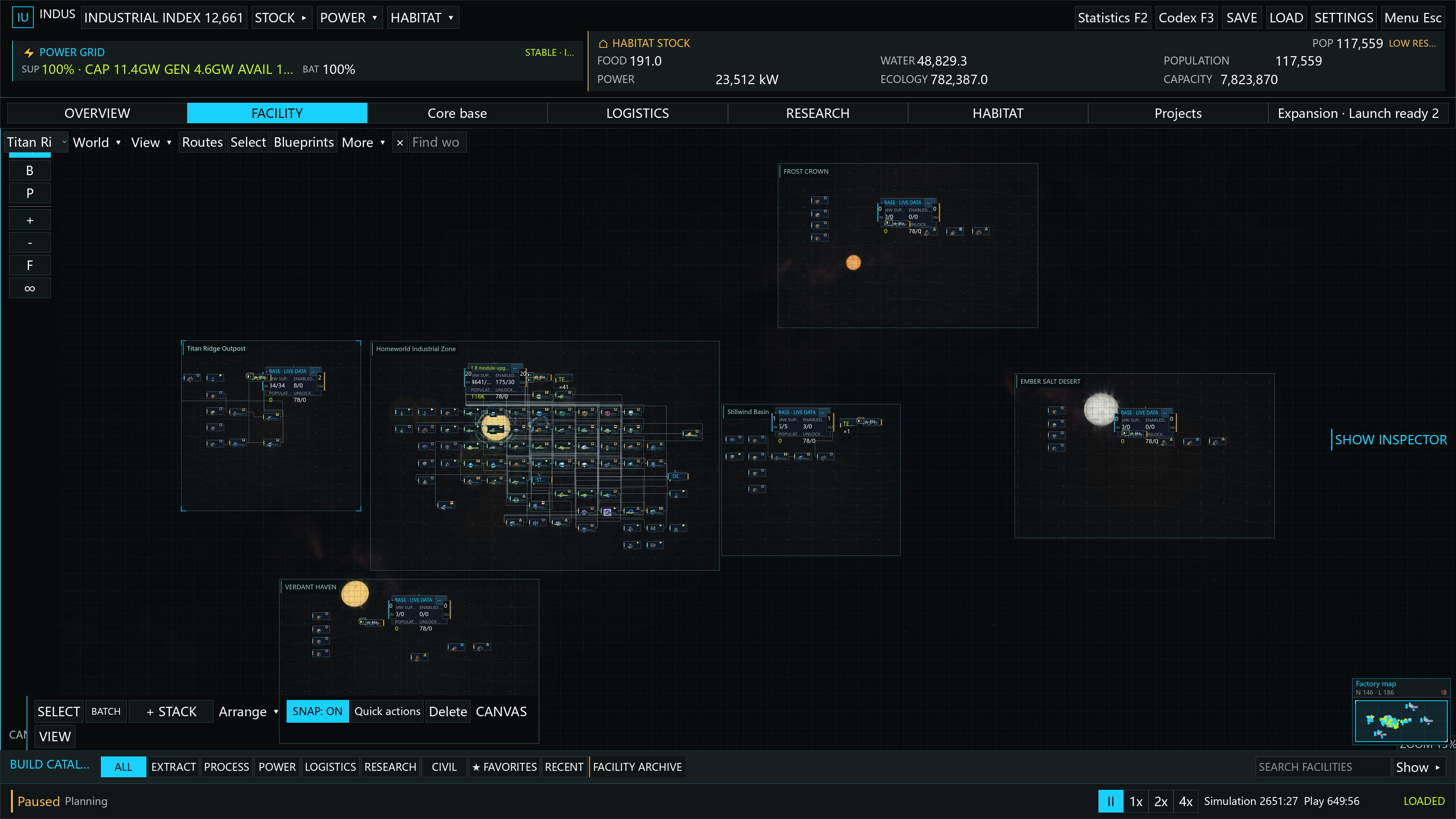Activate the SELECT mode button
Image resolution: width=1456 pixels, height=819 pixels.
(59, 712)
